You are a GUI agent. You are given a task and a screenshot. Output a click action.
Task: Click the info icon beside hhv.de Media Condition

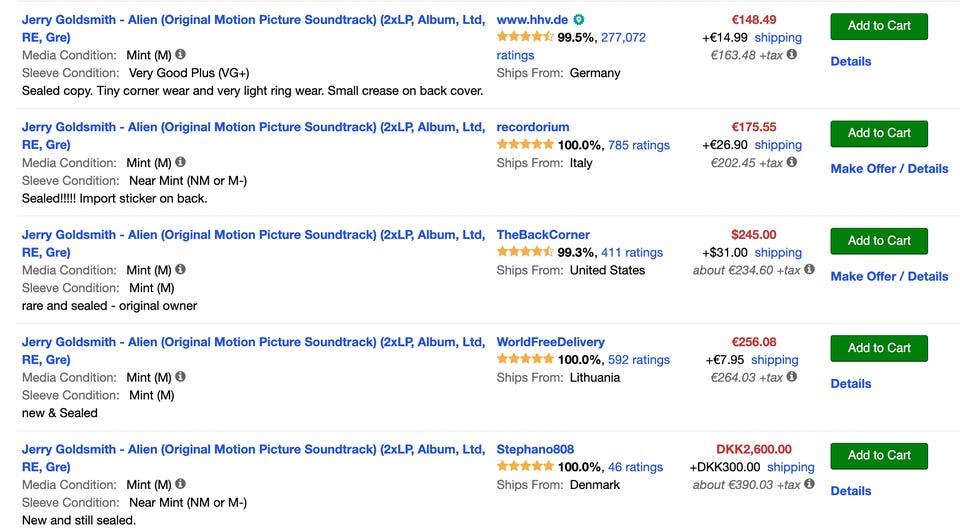pos(181,55)
